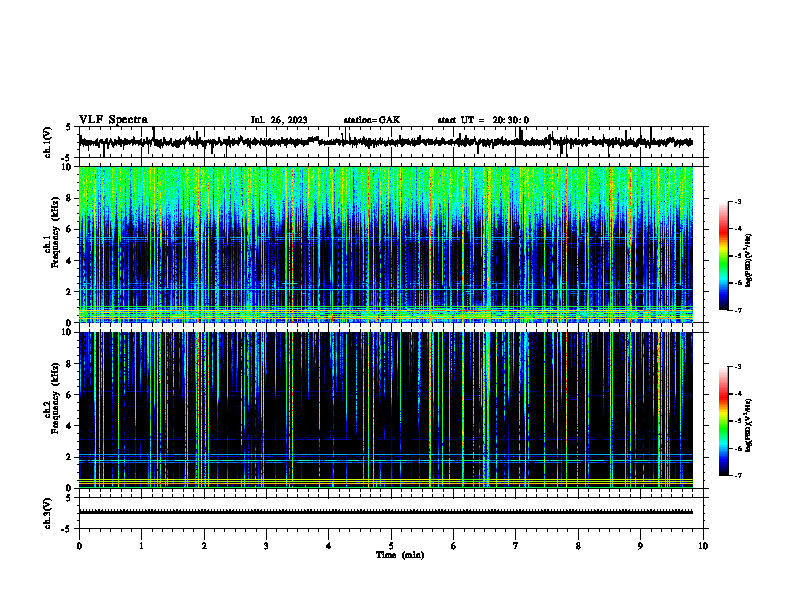Screen dimensions: 792x612
Task: Click the ch.3(V) axis label
Action: [x=48, y=513]
